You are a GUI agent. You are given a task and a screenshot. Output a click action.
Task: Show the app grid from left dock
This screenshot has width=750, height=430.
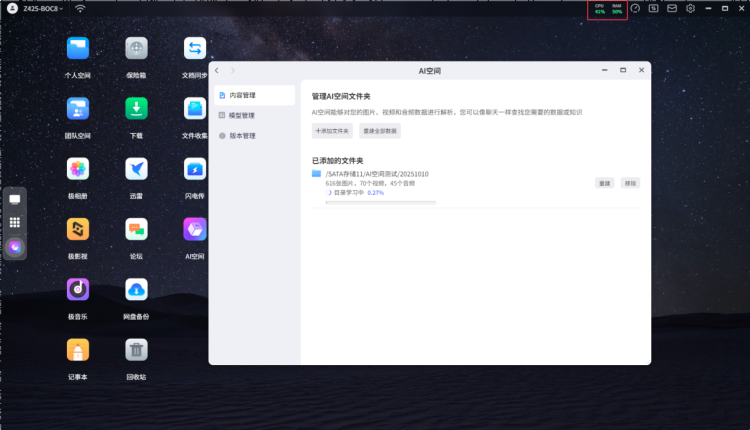click(x=15, y=223)
